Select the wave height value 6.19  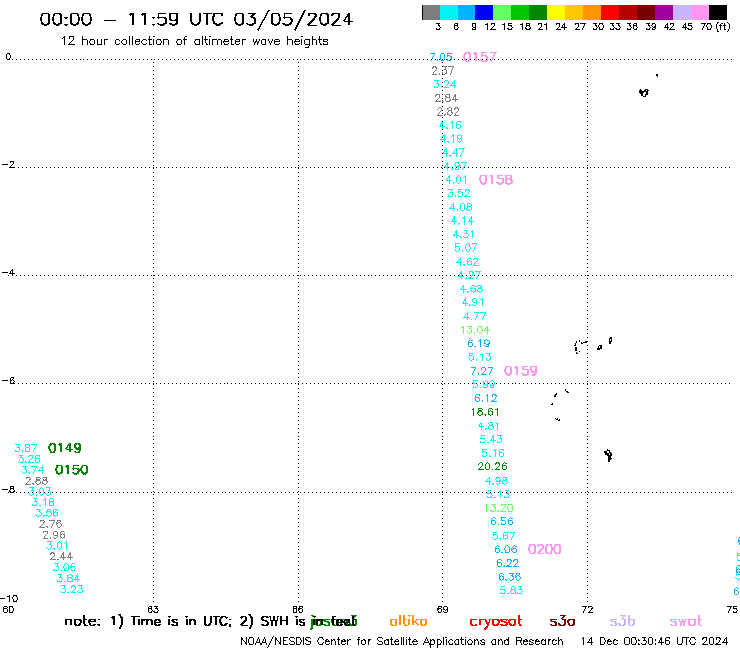point(479,344)
